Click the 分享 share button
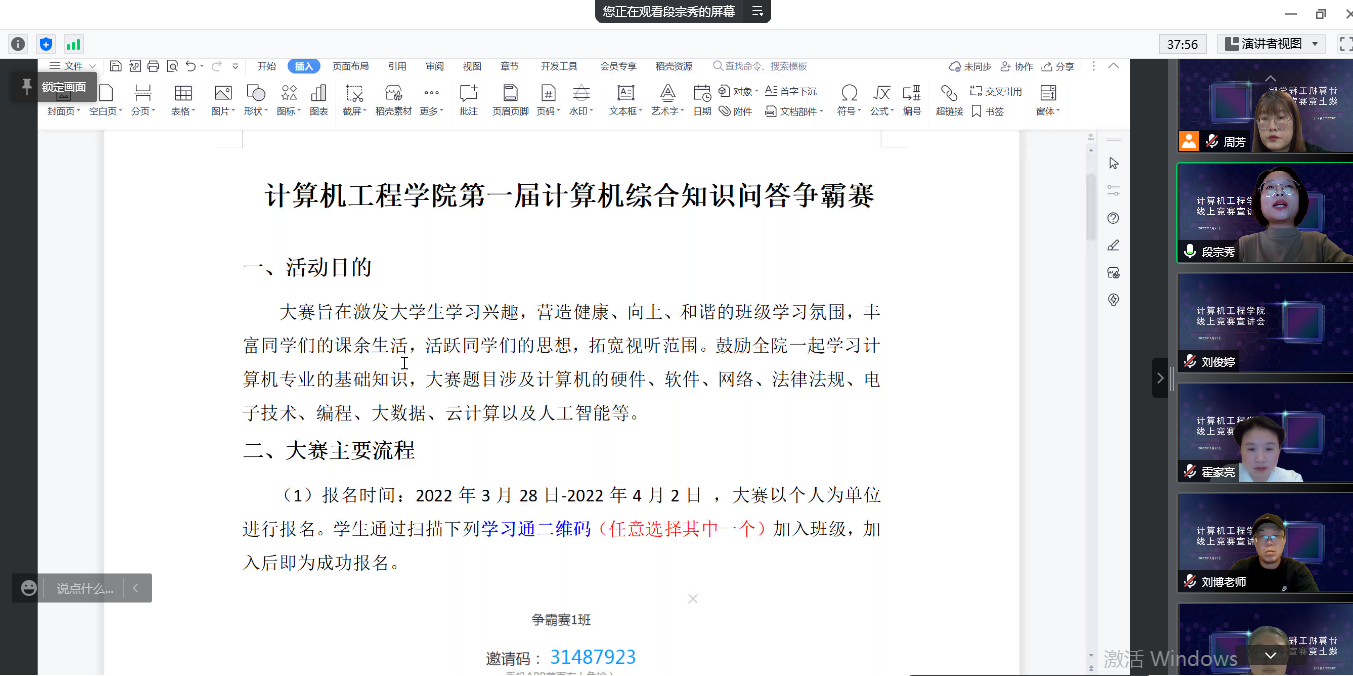Screen dimensions: 1353x676 tap(1058, 66)
